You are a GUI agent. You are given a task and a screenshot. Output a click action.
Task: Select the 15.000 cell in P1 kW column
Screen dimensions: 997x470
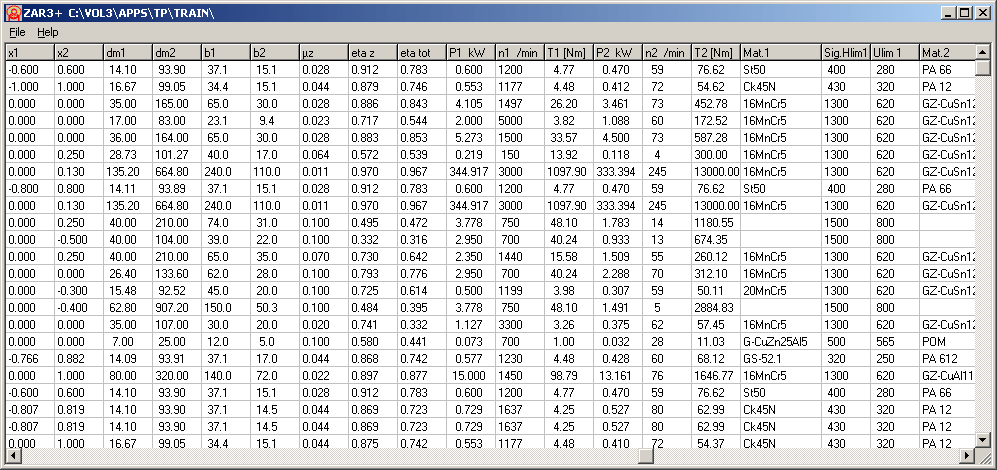469,372
